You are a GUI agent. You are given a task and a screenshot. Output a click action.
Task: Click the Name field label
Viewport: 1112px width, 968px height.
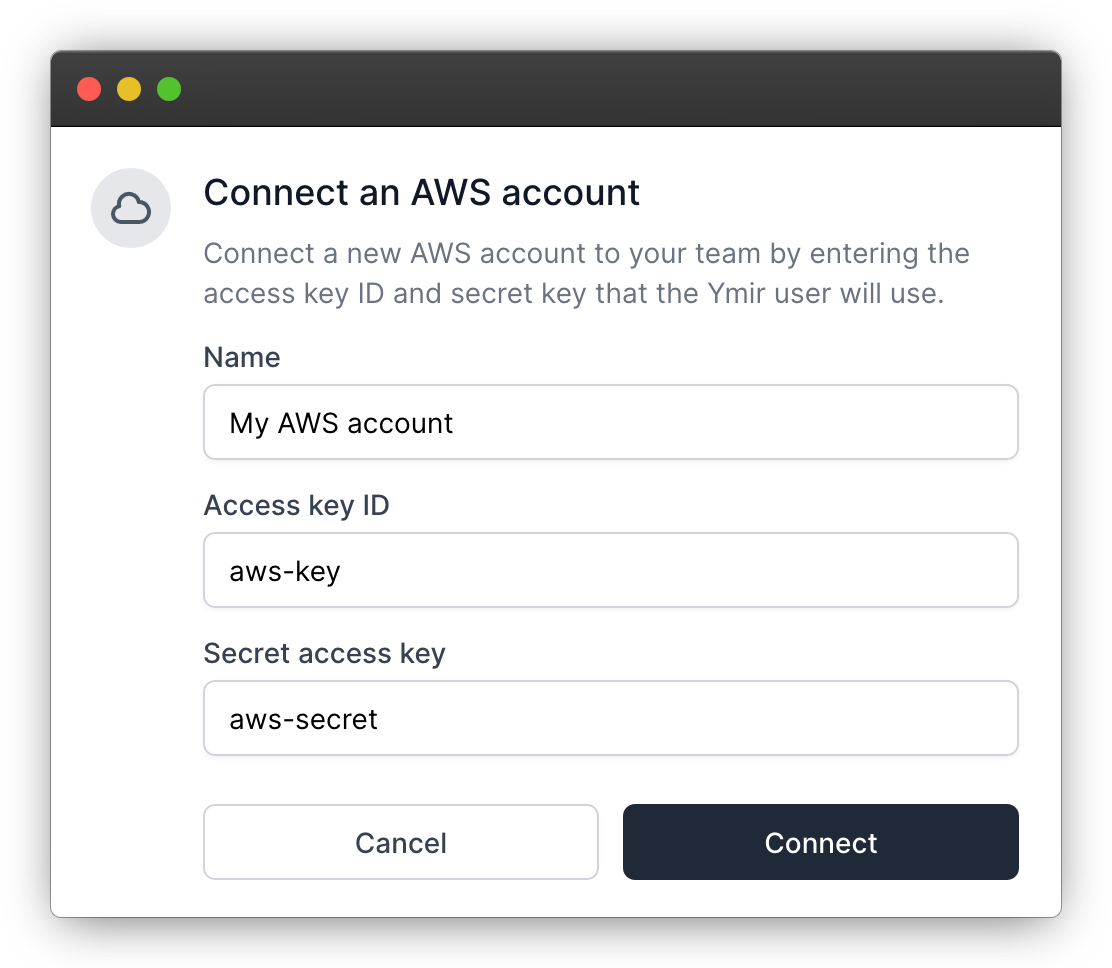pos(241,357)
